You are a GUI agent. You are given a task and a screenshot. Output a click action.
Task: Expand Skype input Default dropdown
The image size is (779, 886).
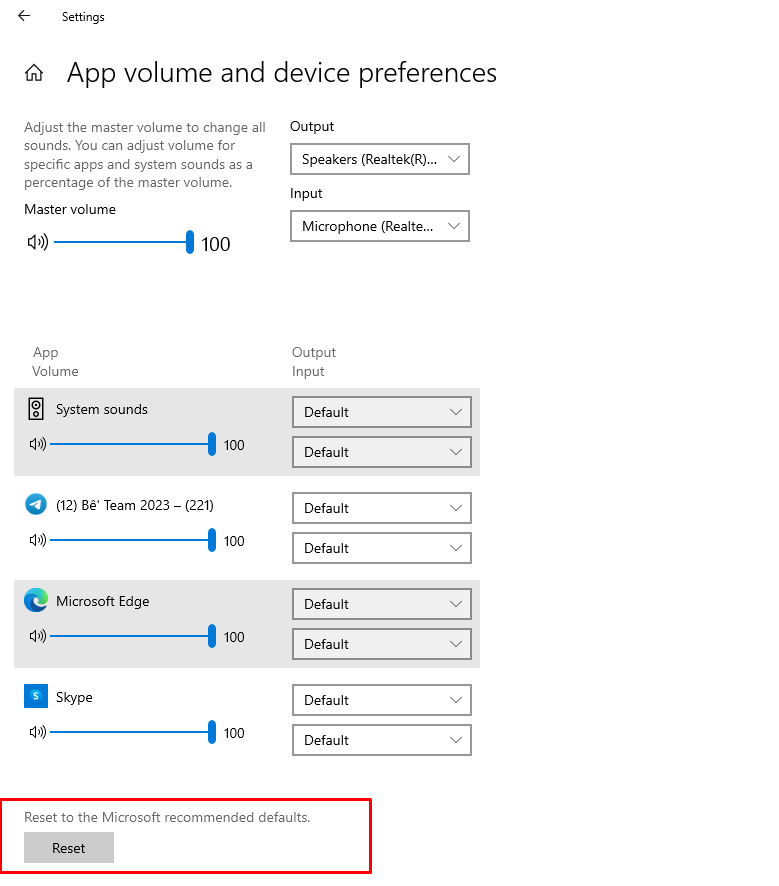382,740
